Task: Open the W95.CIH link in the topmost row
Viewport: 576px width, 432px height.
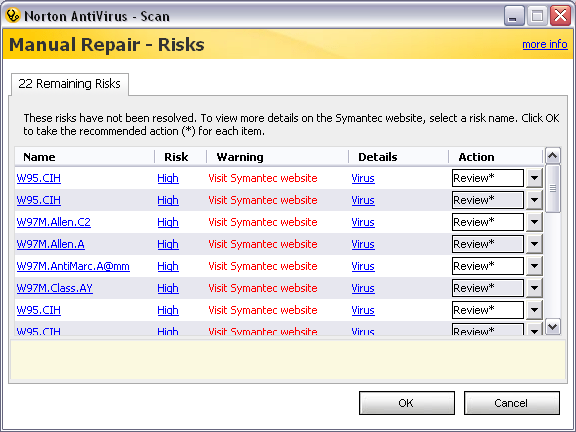Action: tap(39, 178)
